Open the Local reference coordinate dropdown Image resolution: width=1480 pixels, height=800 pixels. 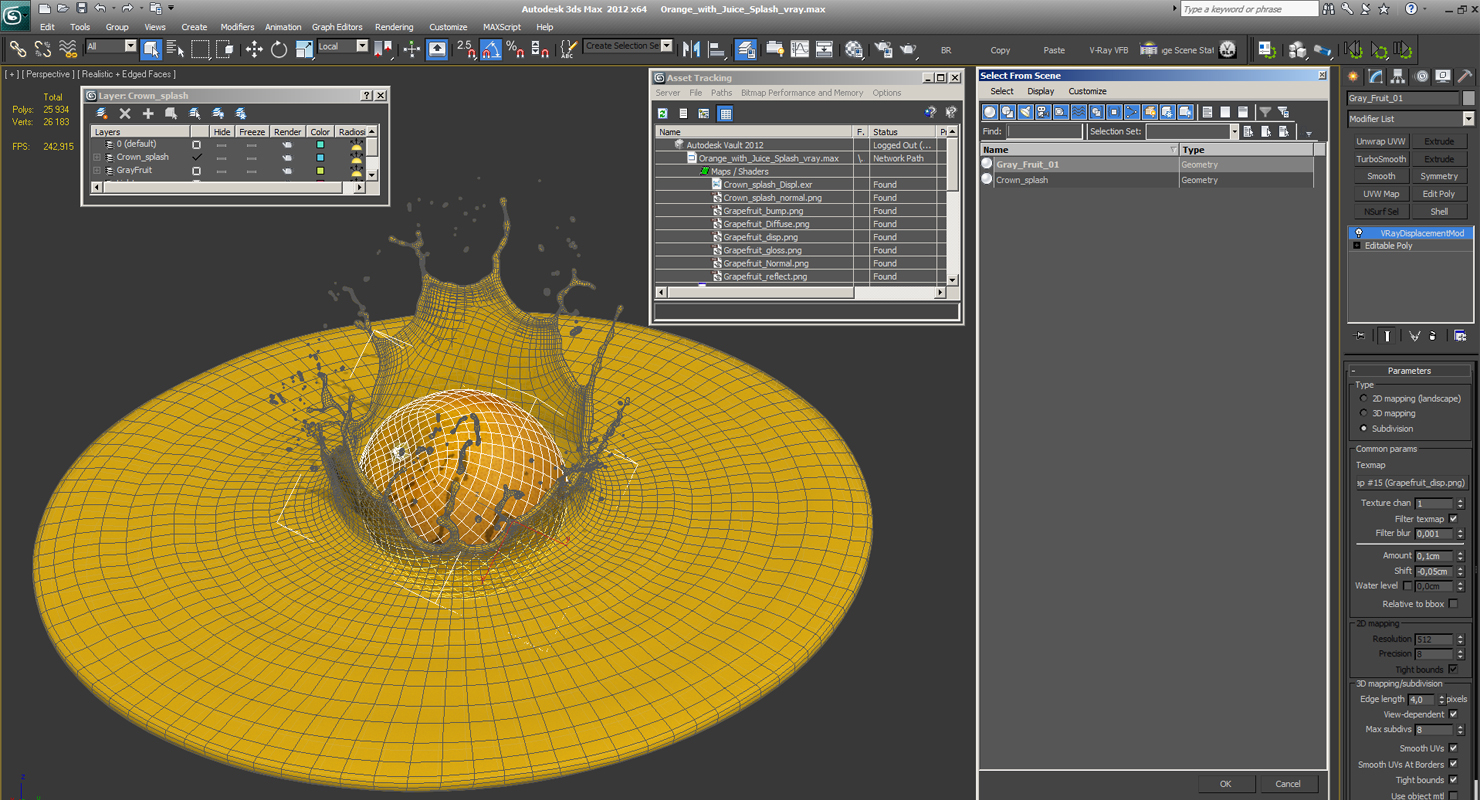[343, 46]
